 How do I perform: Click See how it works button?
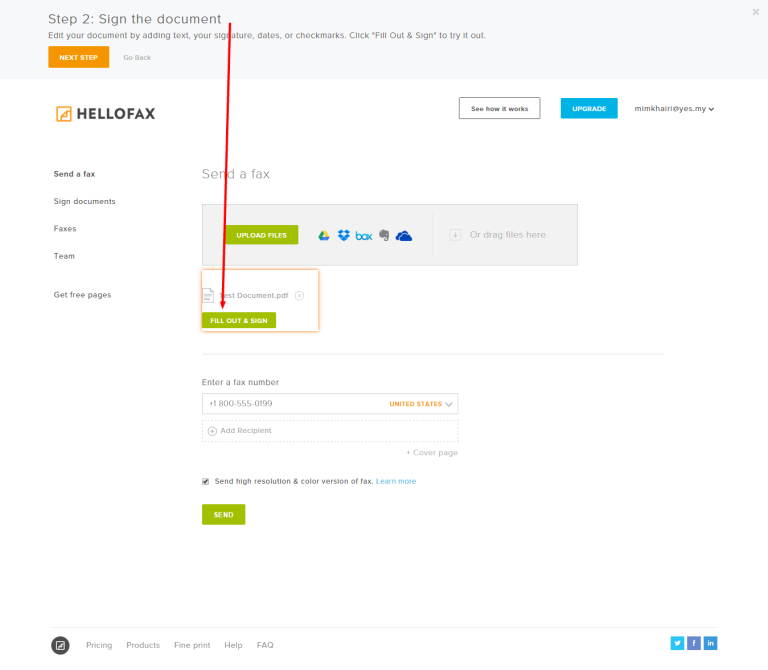point(500,108)
